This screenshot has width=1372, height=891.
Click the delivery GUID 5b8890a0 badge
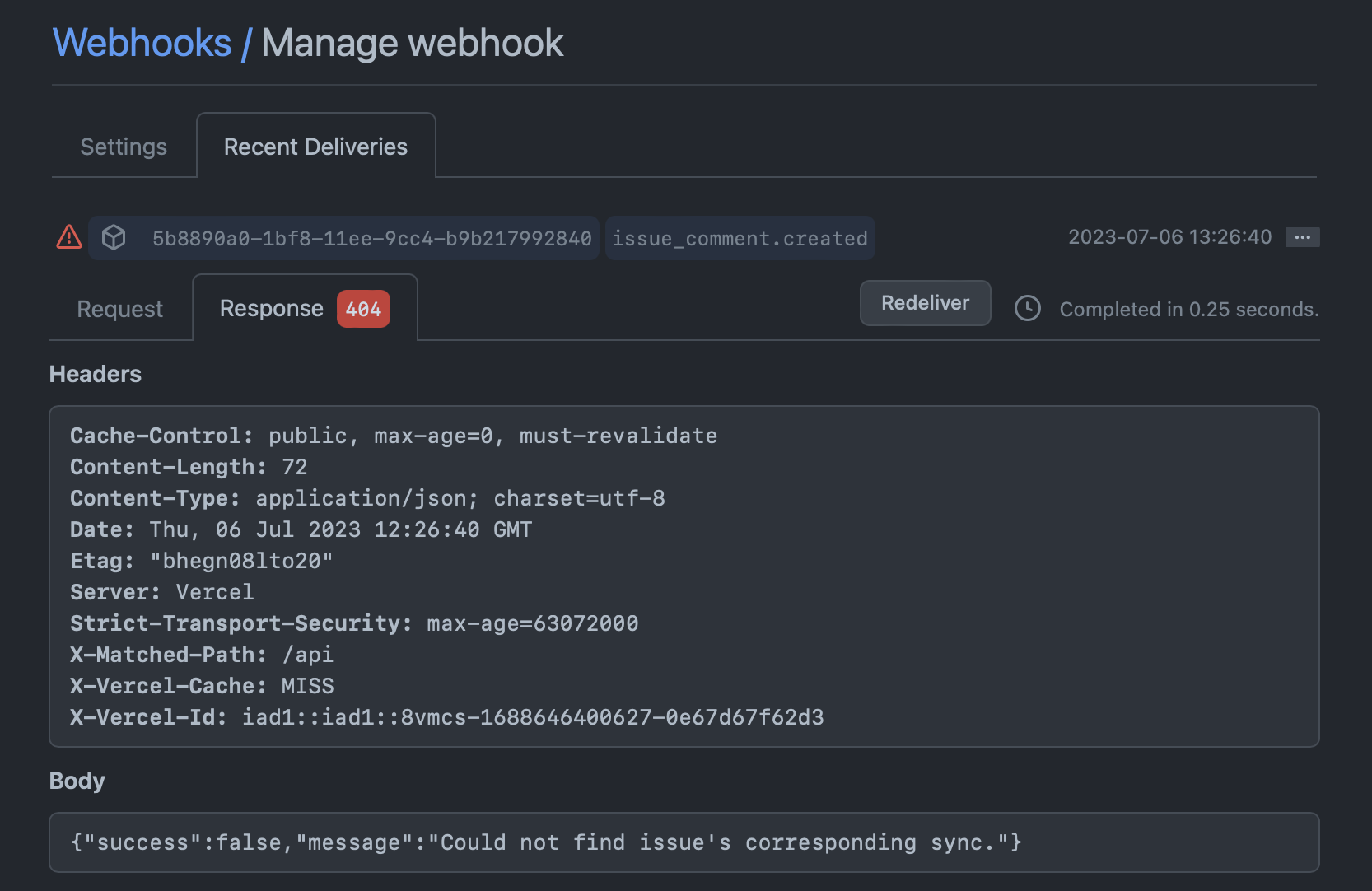372,238
